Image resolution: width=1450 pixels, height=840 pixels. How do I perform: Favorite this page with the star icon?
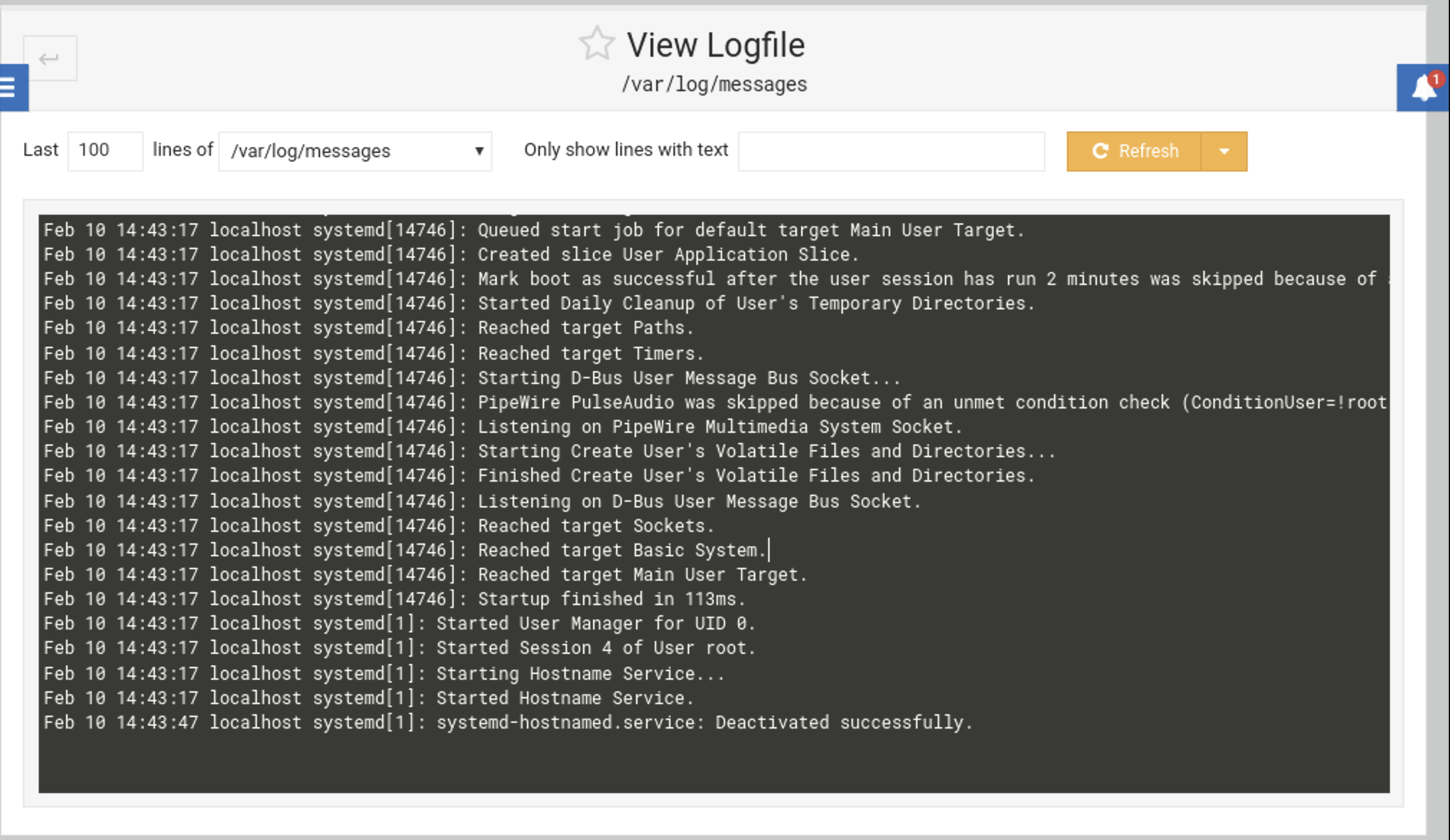pos(597,44)
